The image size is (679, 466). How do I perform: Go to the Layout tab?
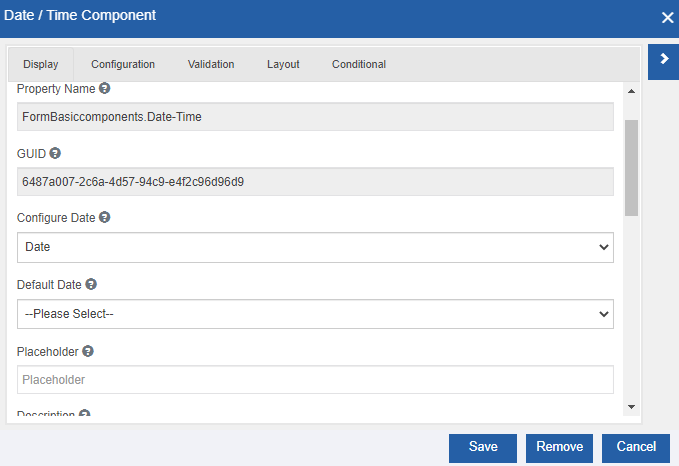[283, 65]
